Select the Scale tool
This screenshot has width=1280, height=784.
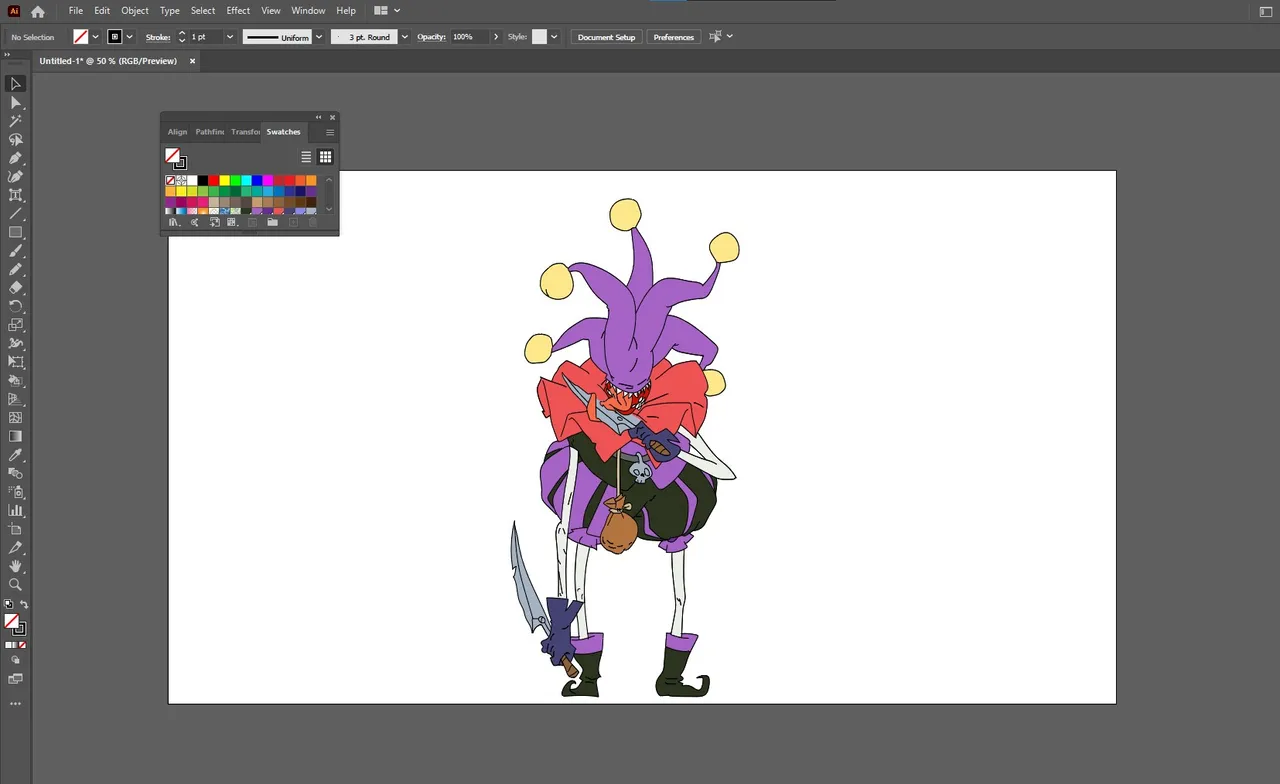click(x=15, y=325)
